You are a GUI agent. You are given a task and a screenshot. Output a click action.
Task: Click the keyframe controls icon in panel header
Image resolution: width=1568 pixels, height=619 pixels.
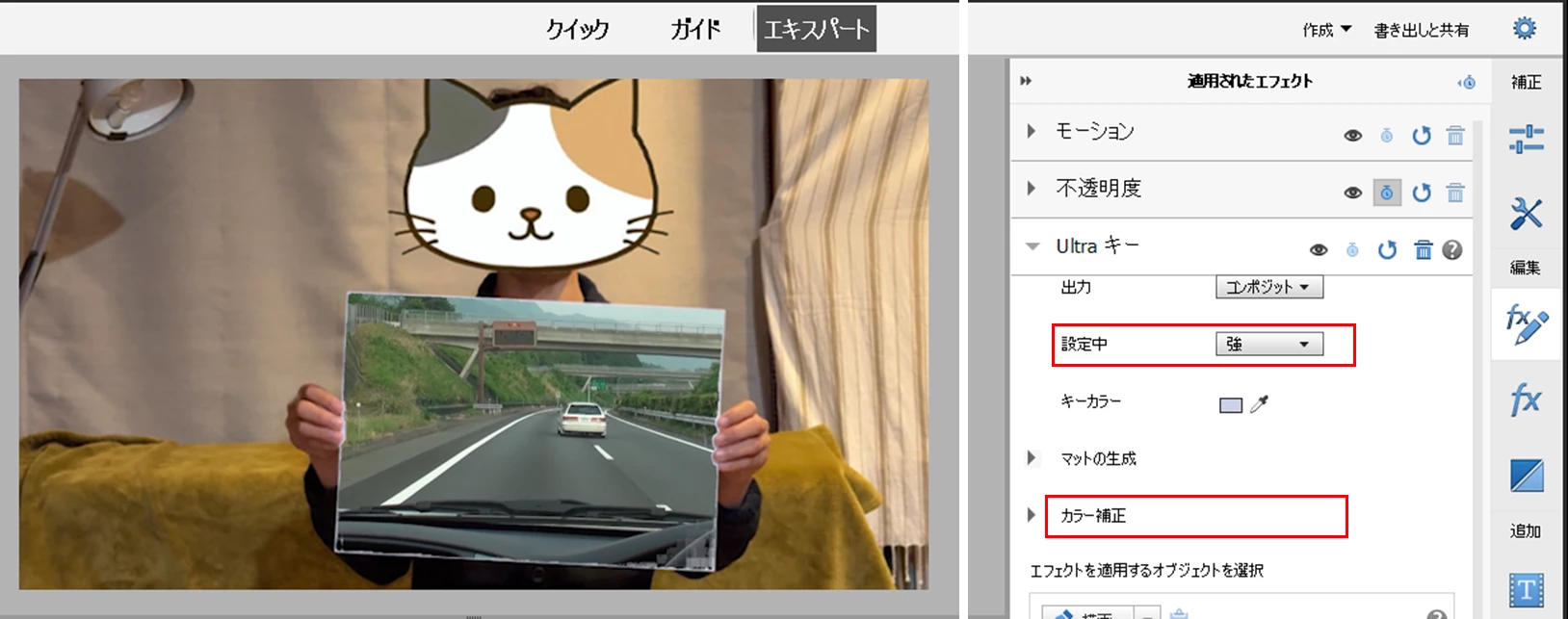click(1467, 82)
